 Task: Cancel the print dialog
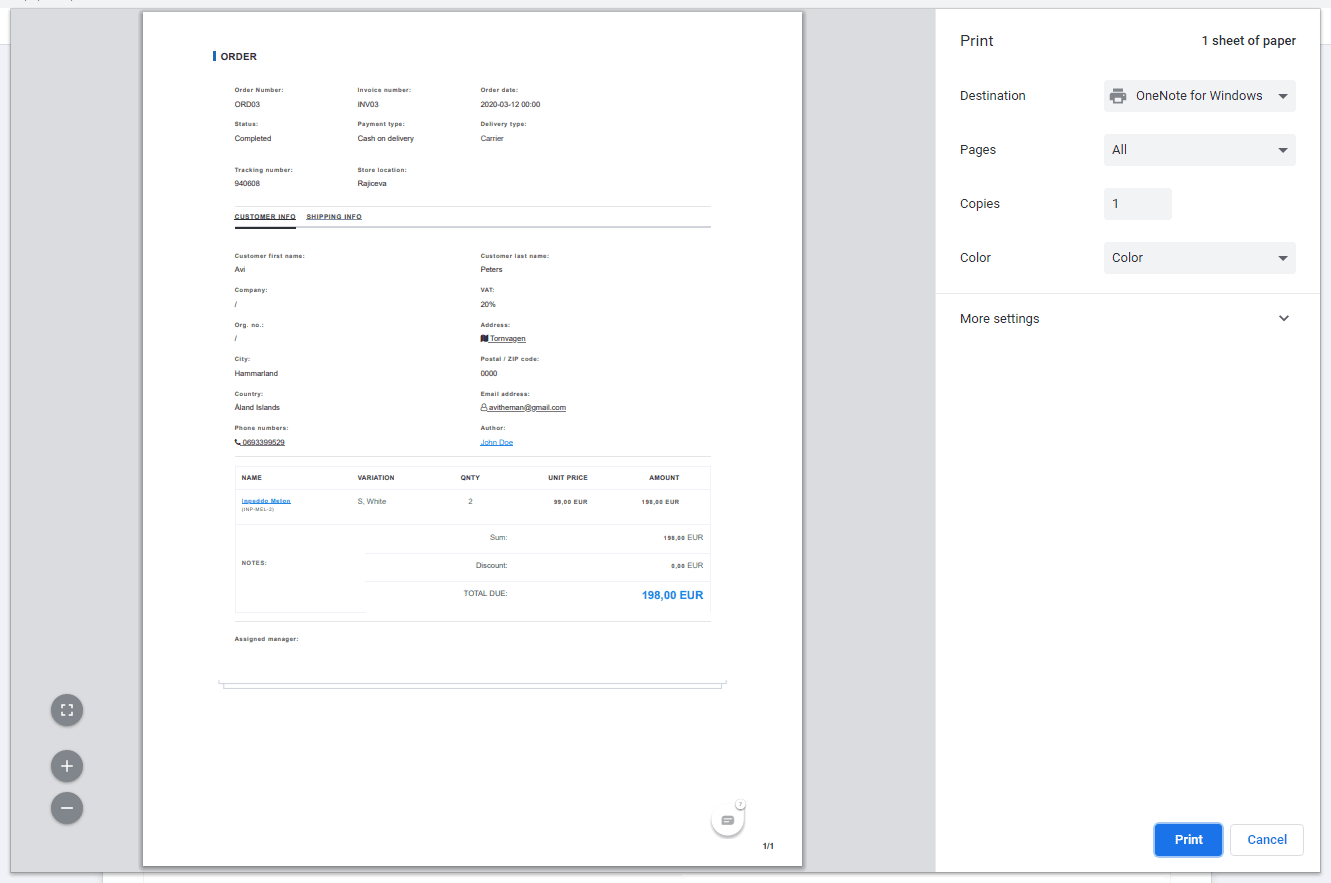click(x=1267, y=840)
